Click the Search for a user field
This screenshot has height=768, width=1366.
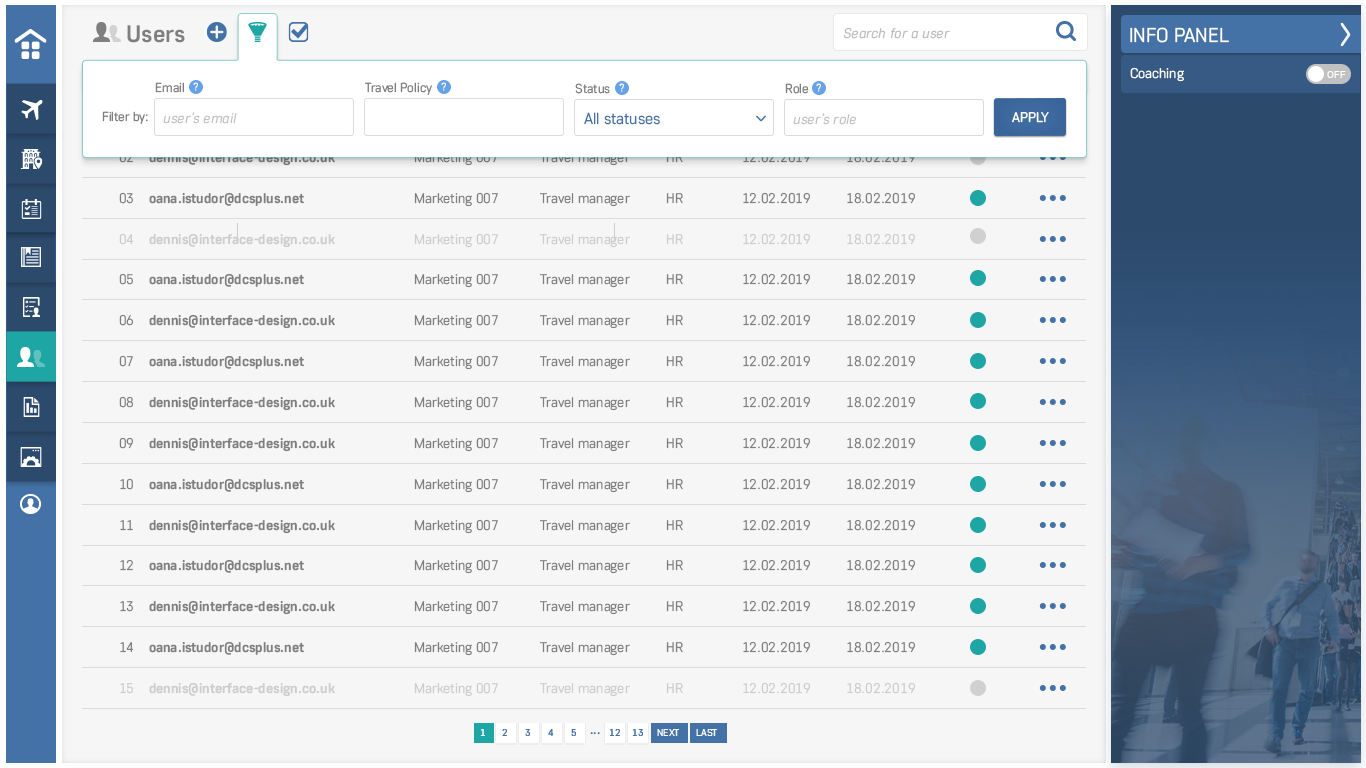[x=944, y=33]
